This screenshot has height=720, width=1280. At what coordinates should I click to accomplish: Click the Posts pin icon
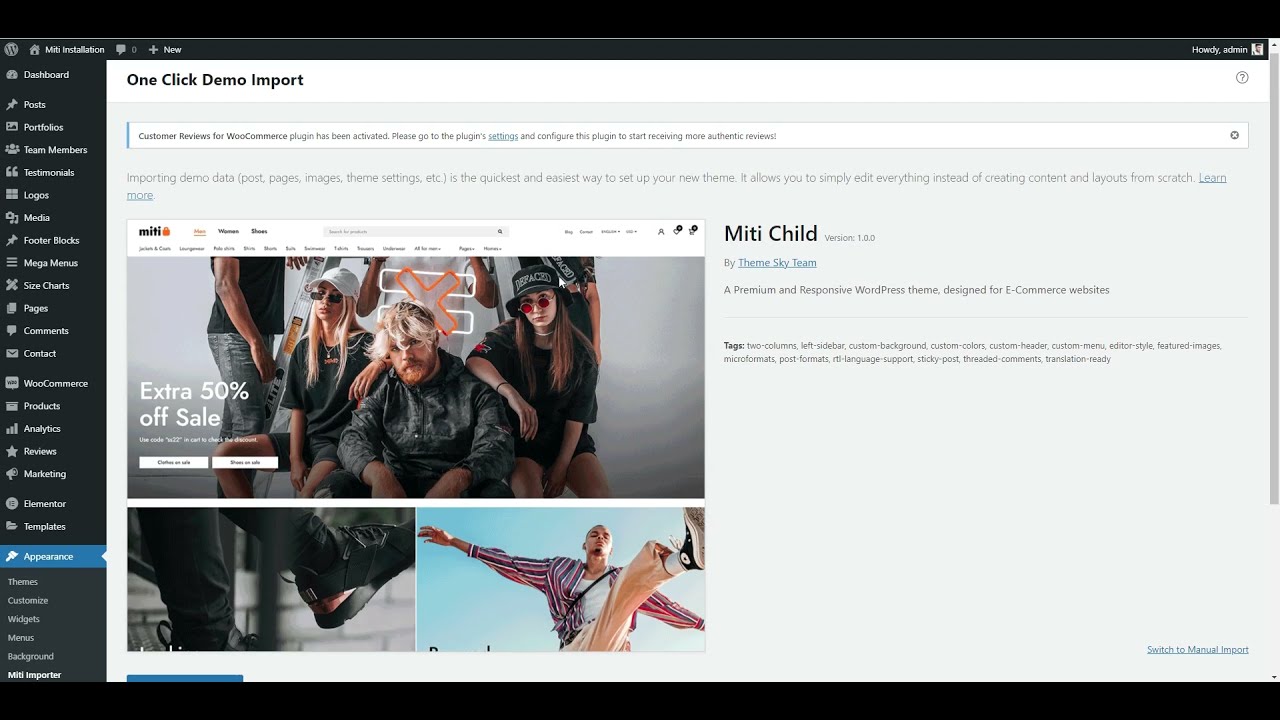pos(12,104)
